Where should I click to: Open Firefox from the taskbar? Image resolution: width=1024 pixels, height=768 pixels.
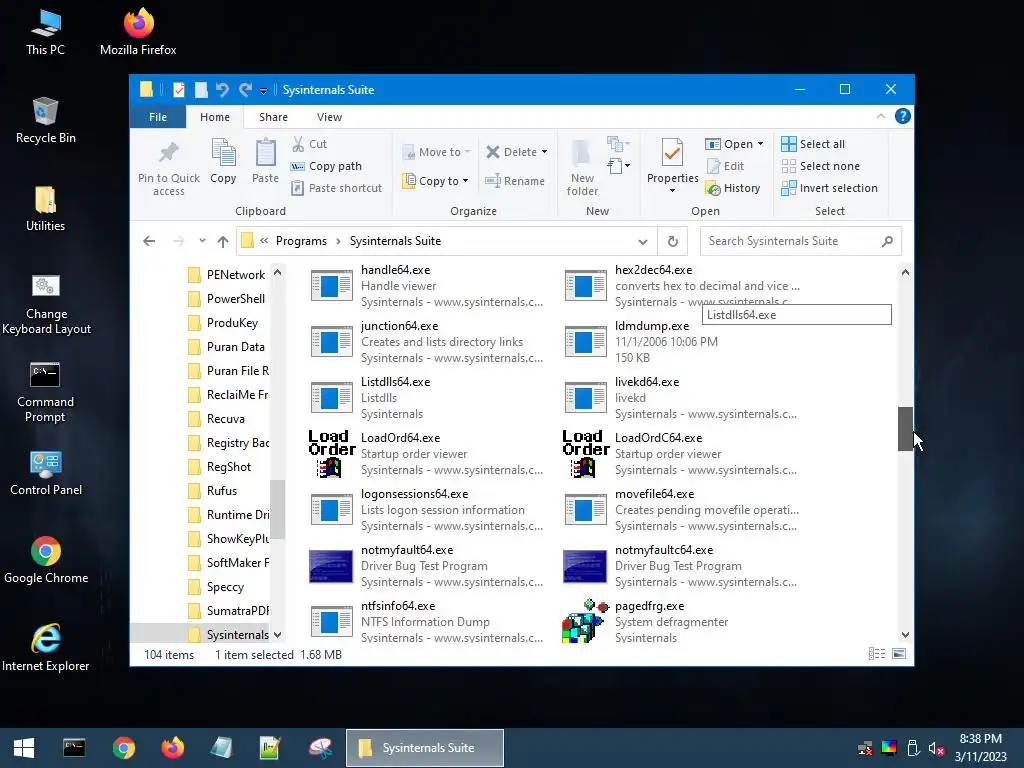[172, 748]
